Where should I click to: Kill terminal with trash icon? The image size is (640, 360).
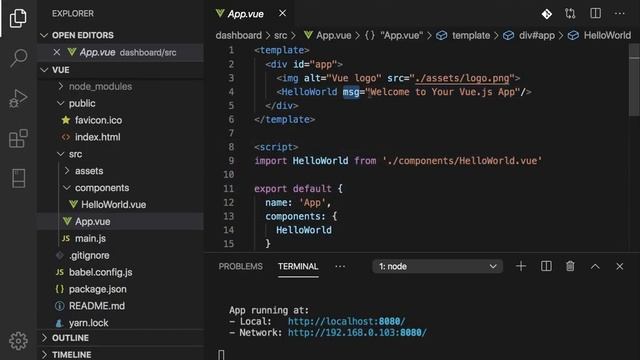pyautogui.click(x=570, y=266)
